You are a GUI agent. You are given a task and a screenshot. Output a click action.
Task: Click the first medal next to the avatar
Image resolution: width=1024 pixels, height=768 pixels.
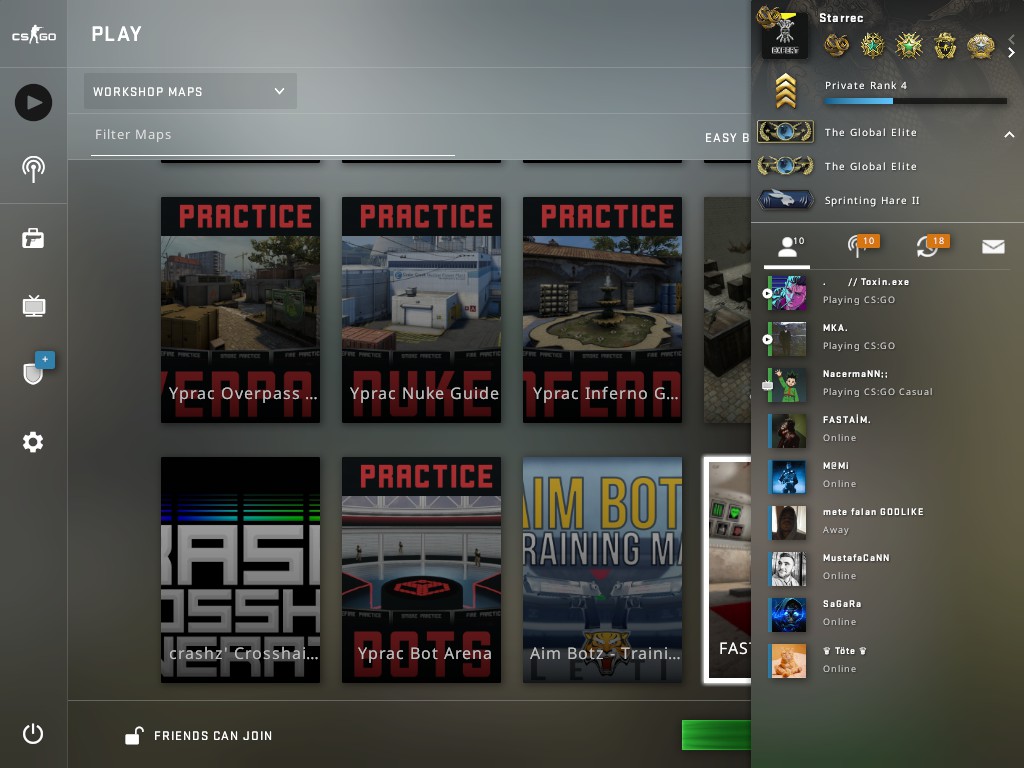(x=837, y=45)
